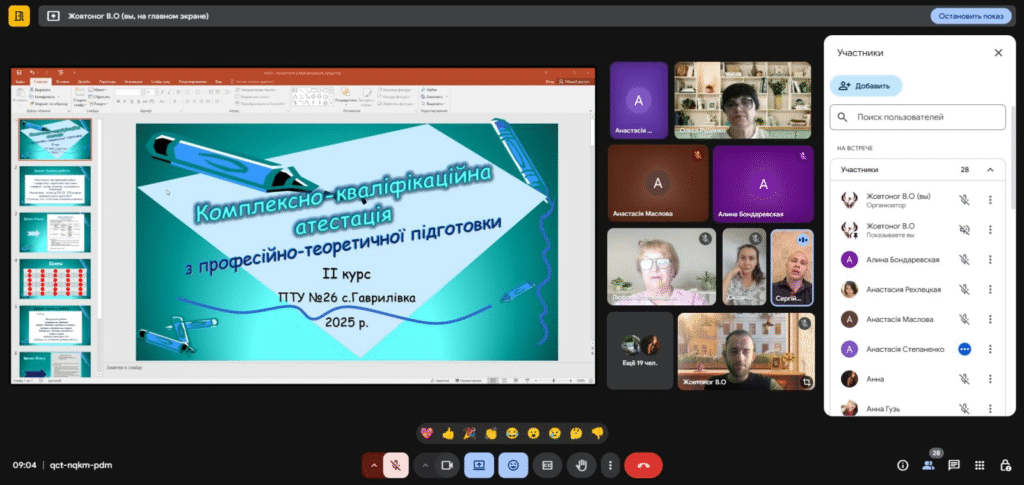Expand camera video settings arrow
The width and height of the screenshot is (1024, 485).
coord(425,465)
